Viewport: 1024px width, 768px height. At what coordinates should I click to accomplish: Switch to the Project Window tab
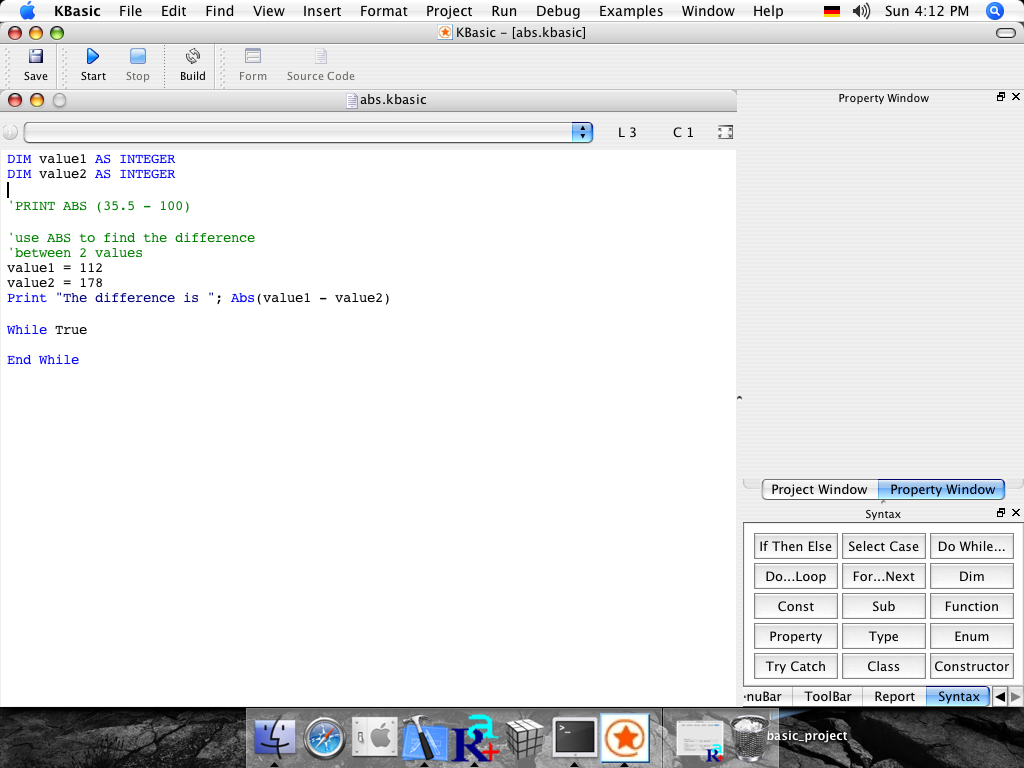pos(818,489)
